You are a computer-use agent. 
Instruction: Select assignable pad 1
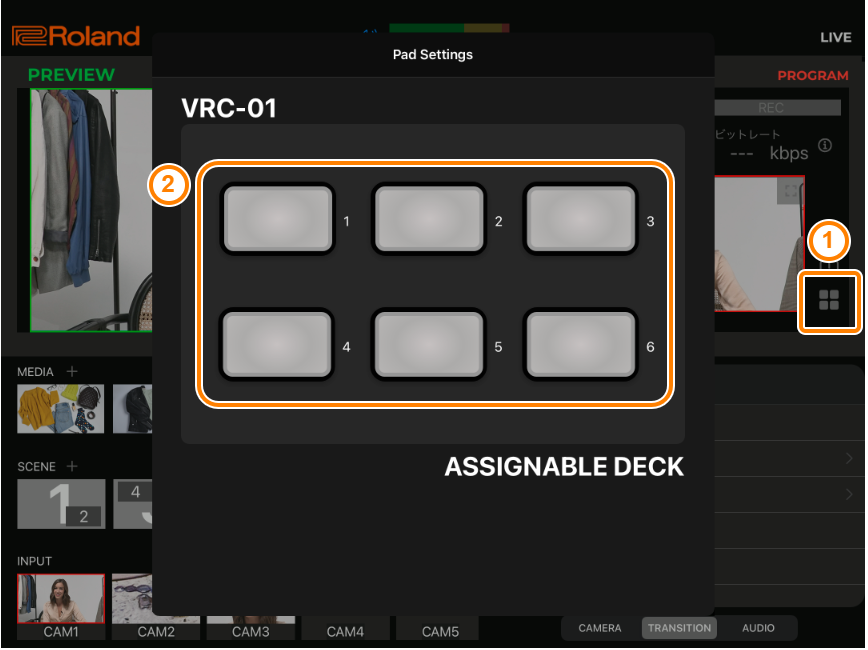pos(278,219)
